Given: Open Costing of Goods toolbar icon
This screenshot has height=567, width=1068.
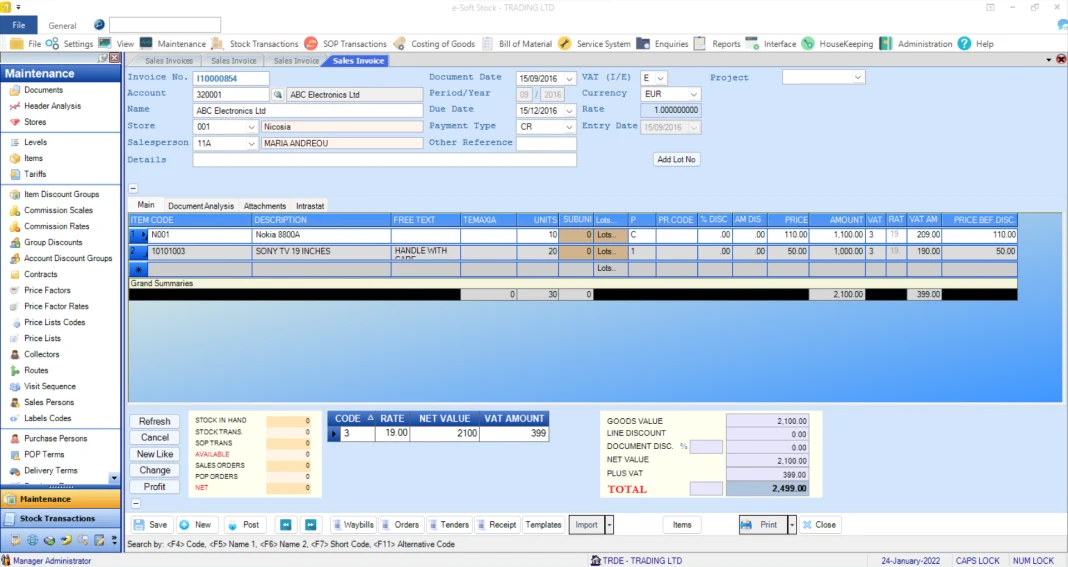Looking at the screenshot, I should click(x=399, y=44).
